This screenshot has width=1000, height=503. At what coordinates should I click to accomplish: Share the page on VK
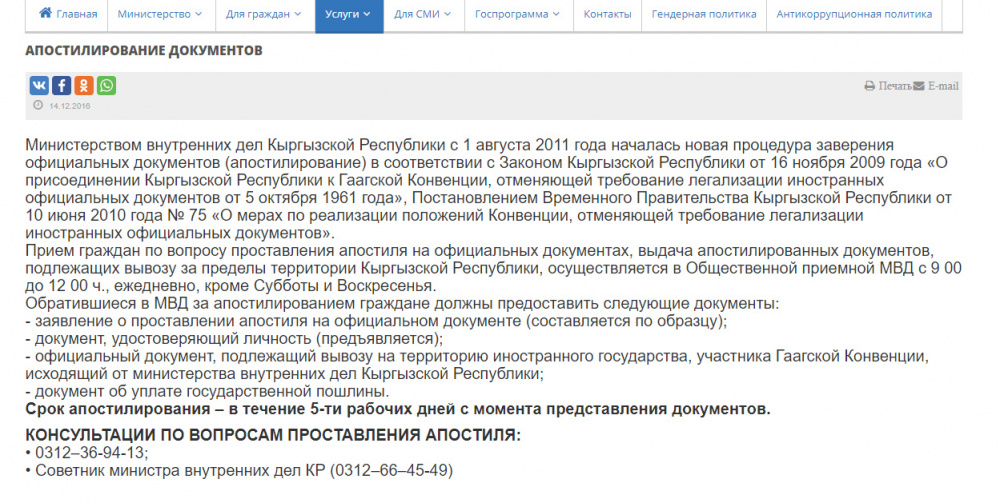coord(38,86)
